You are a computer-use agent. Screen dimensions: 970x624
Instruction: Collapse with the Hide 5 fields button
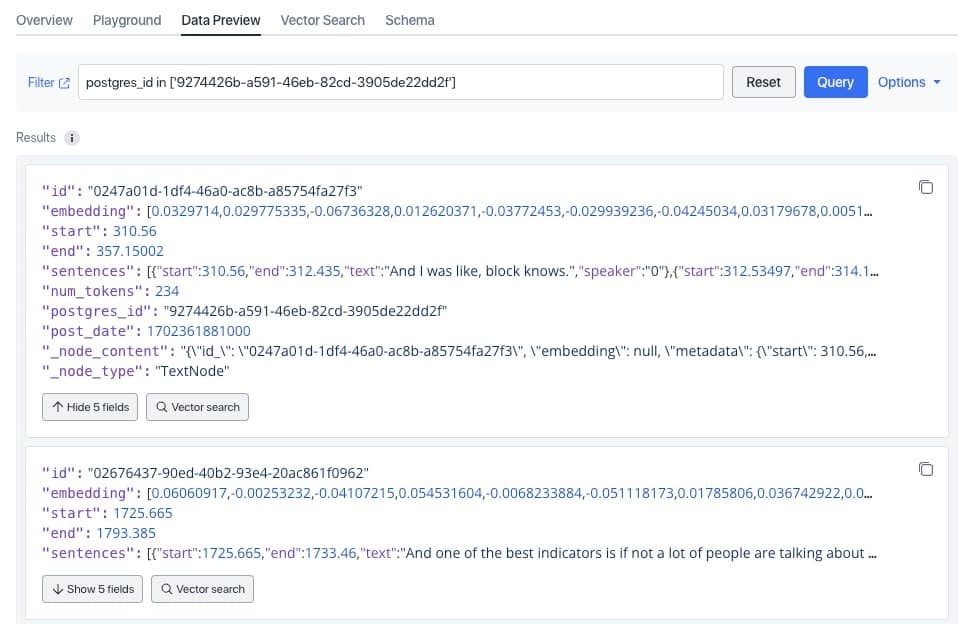click(x=90, y=407)
